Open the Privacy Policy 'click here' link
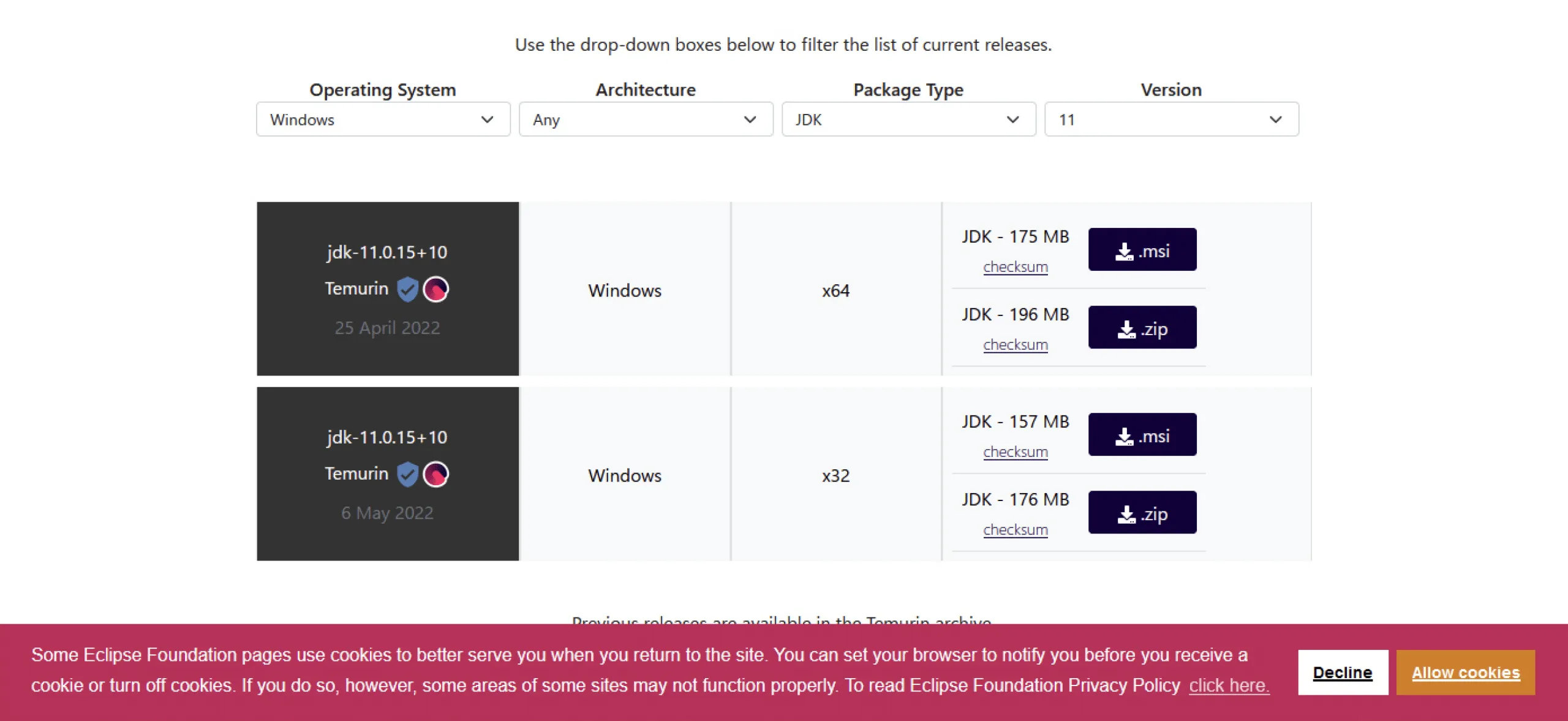 pos(1229,685)
